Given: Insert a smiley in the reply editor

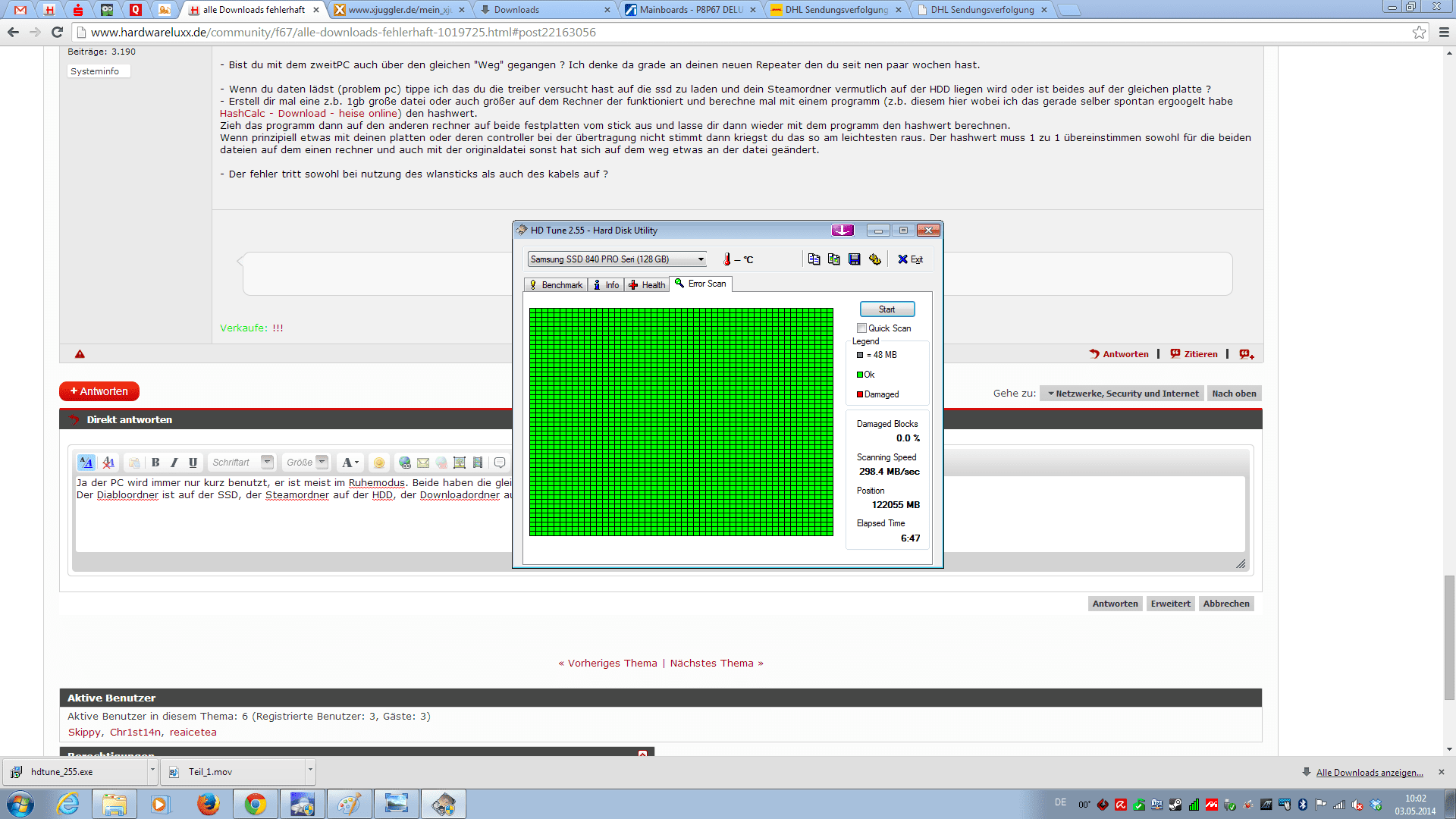Looking at the screenshot, I should 379,463.
